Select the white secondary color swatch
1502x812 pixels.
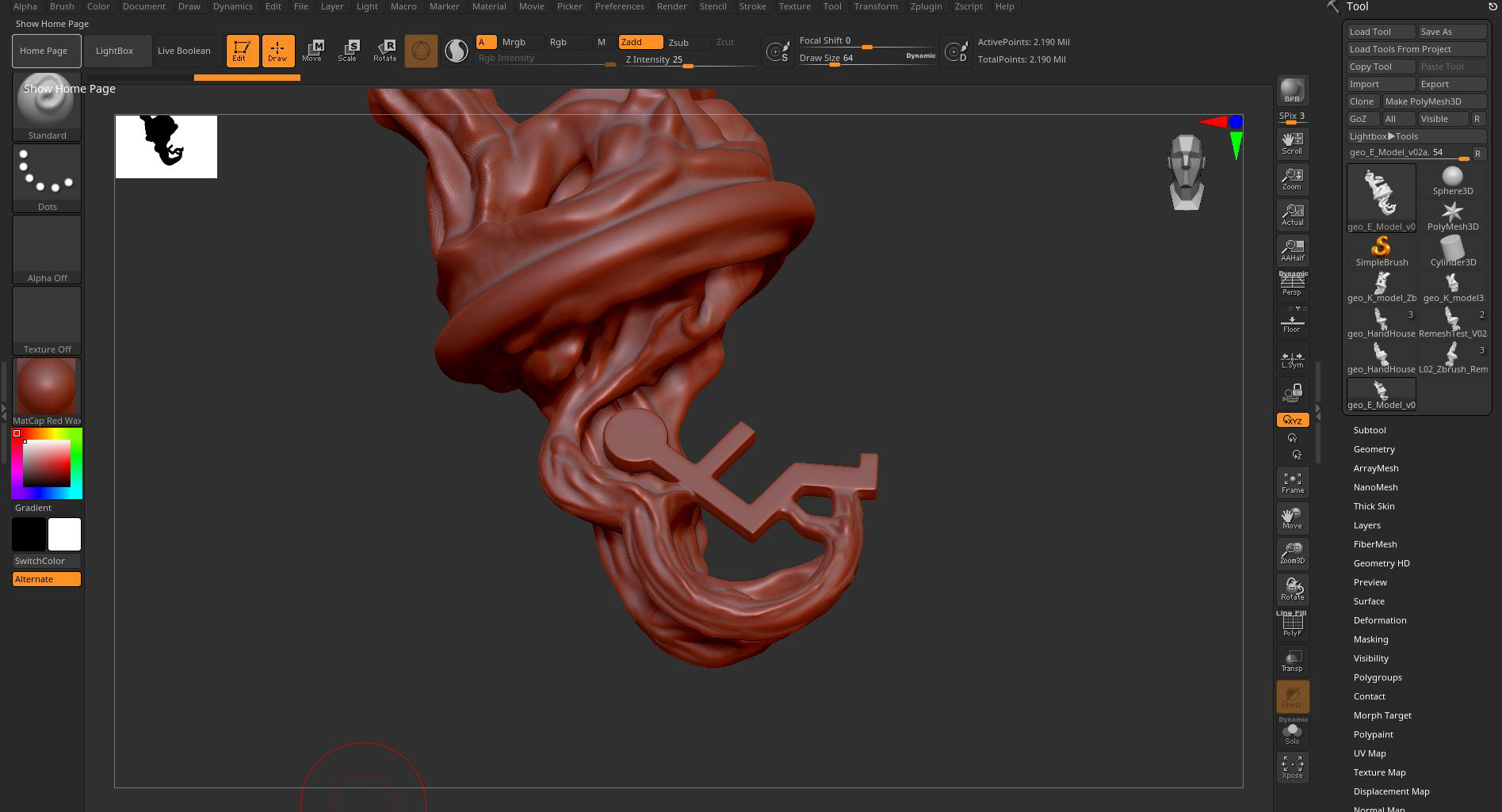click(x=64, y=534)
